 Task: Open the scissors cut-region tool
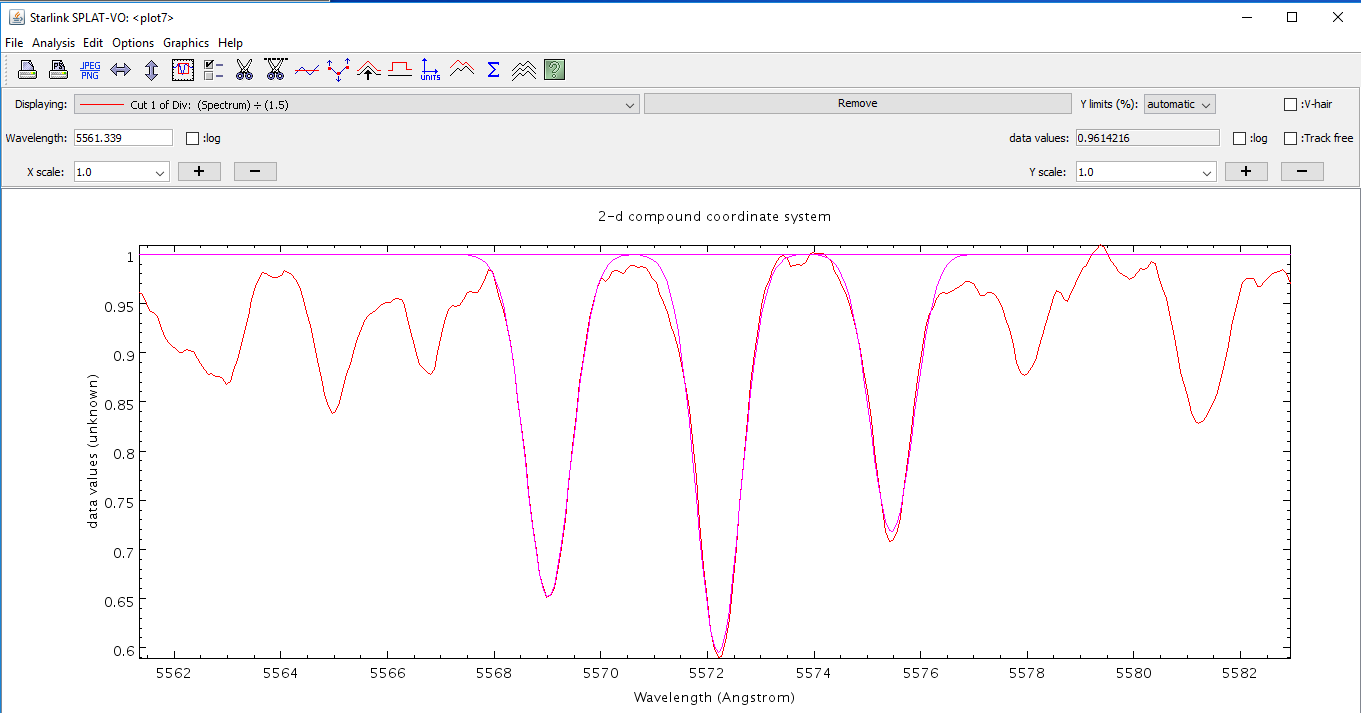coord(244,70)
